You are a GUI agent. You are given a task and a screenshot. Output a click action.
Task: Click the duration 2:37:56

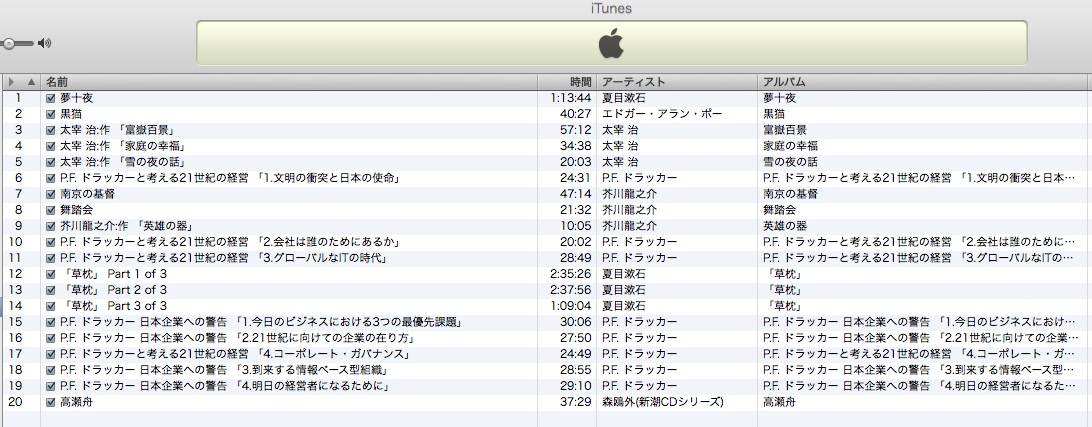pyautogui.click(x=570, y=290)
